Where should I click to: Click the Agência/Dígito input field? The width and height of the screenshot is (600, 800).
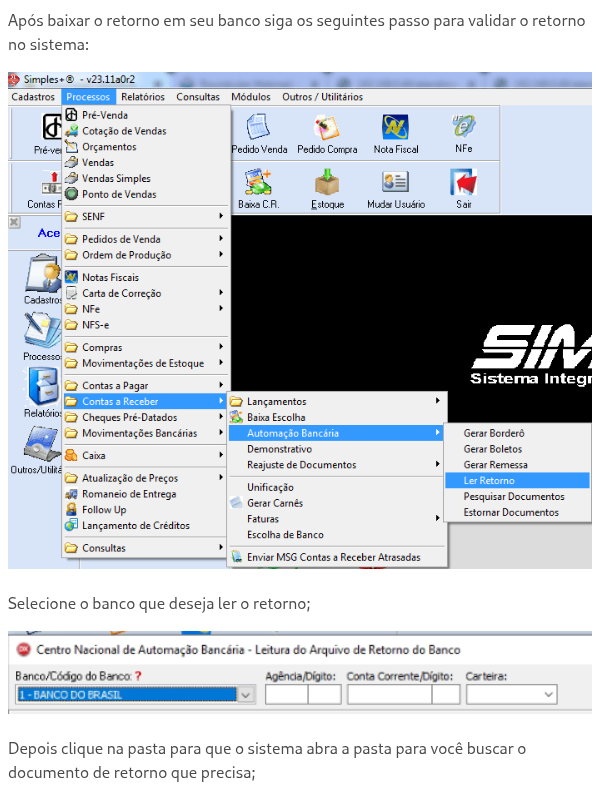tap(287, 694)
